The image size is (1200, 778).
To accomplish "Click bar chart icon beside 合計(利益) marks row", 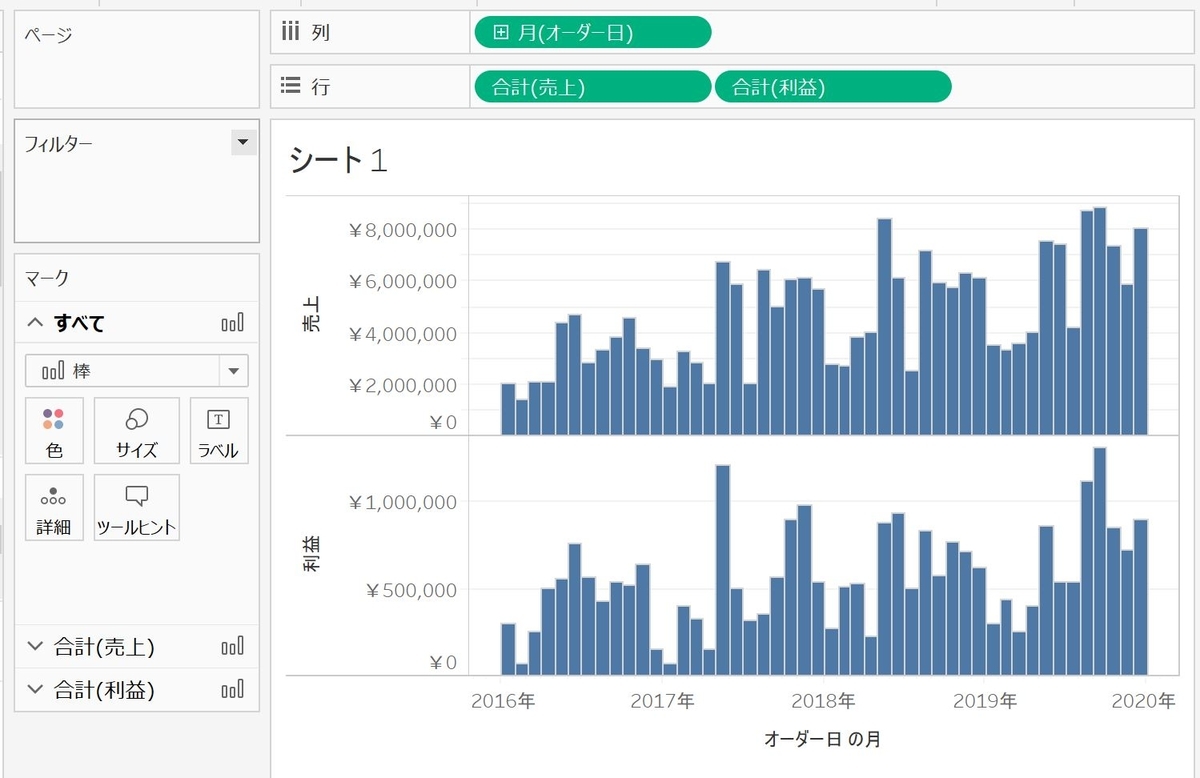I will (233, 689).
